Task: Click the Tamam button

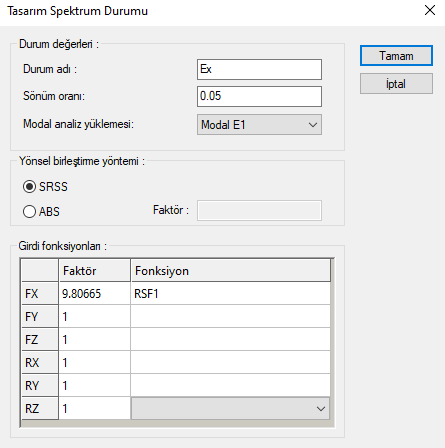Action: pyautogui.click(x=396, y=56)
